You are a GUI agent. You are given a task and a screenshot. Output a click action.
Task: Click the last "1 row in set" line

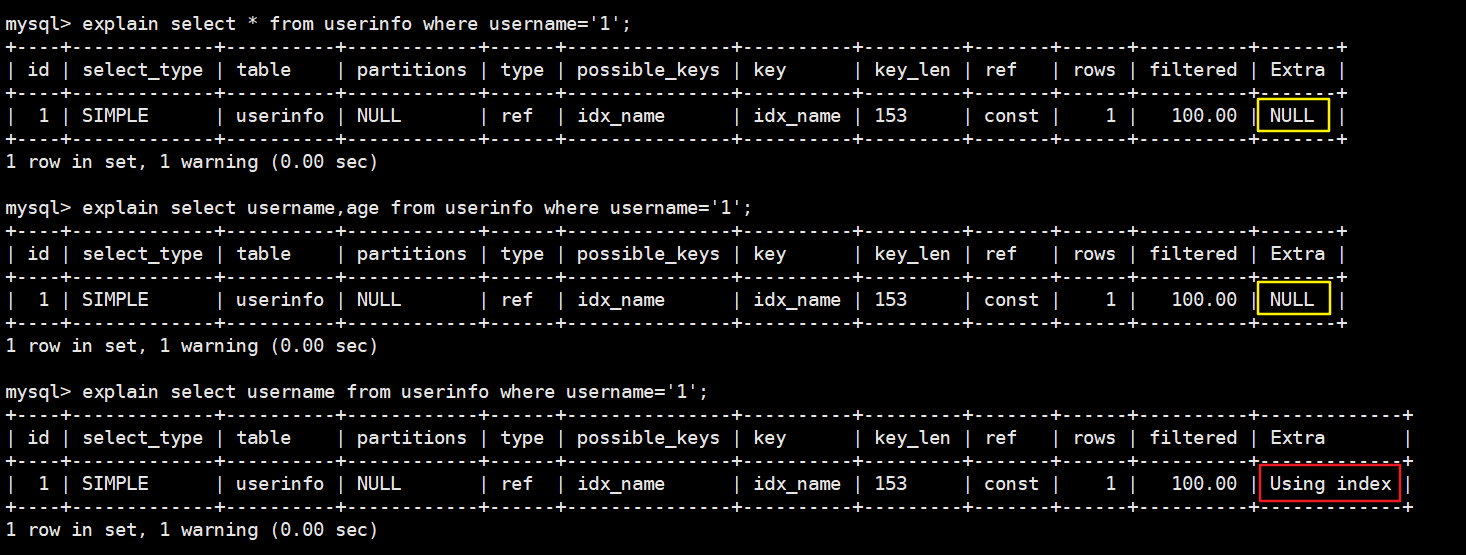(191, 530)
